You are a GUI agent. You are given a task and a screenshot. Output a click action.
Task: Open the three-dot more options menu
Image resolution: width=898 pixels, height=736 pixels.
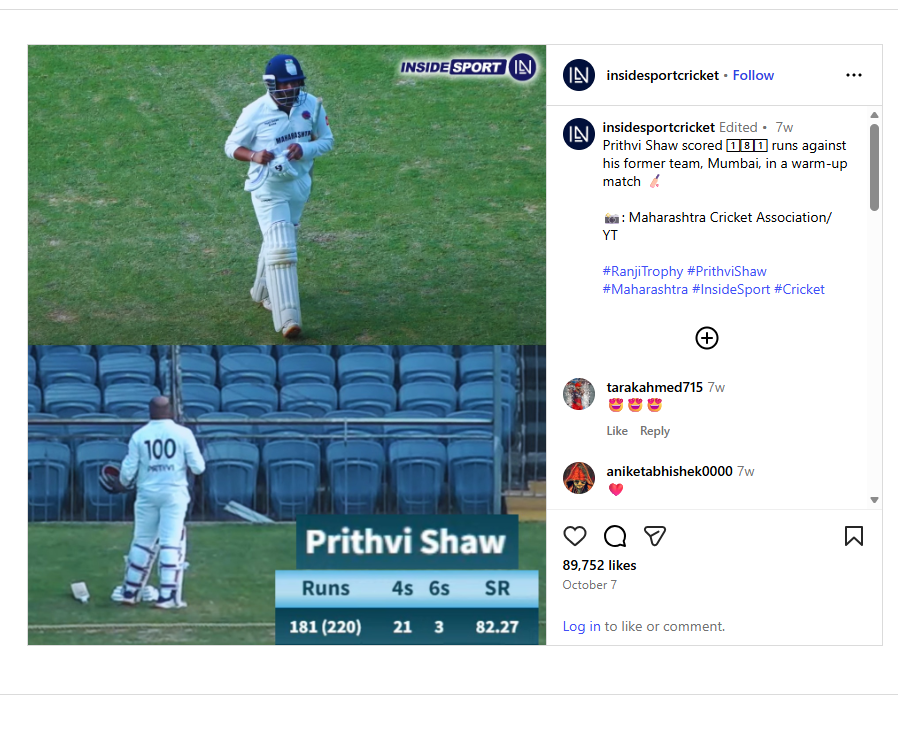(x=853, y=75)
